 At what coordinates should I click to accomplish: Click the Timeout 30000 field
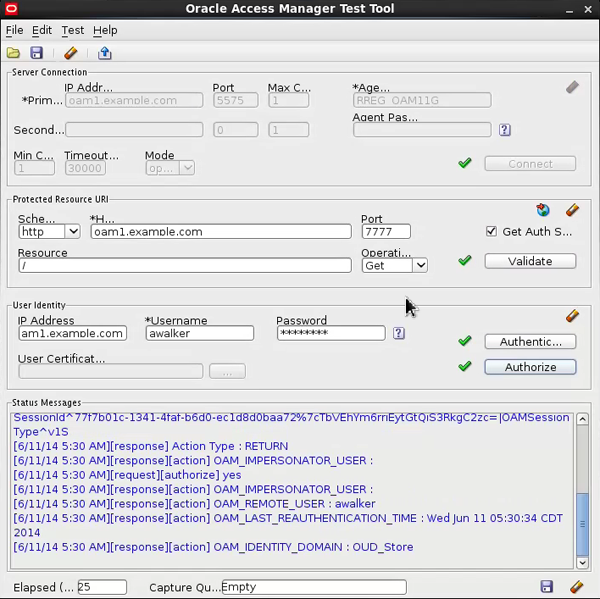85,168
